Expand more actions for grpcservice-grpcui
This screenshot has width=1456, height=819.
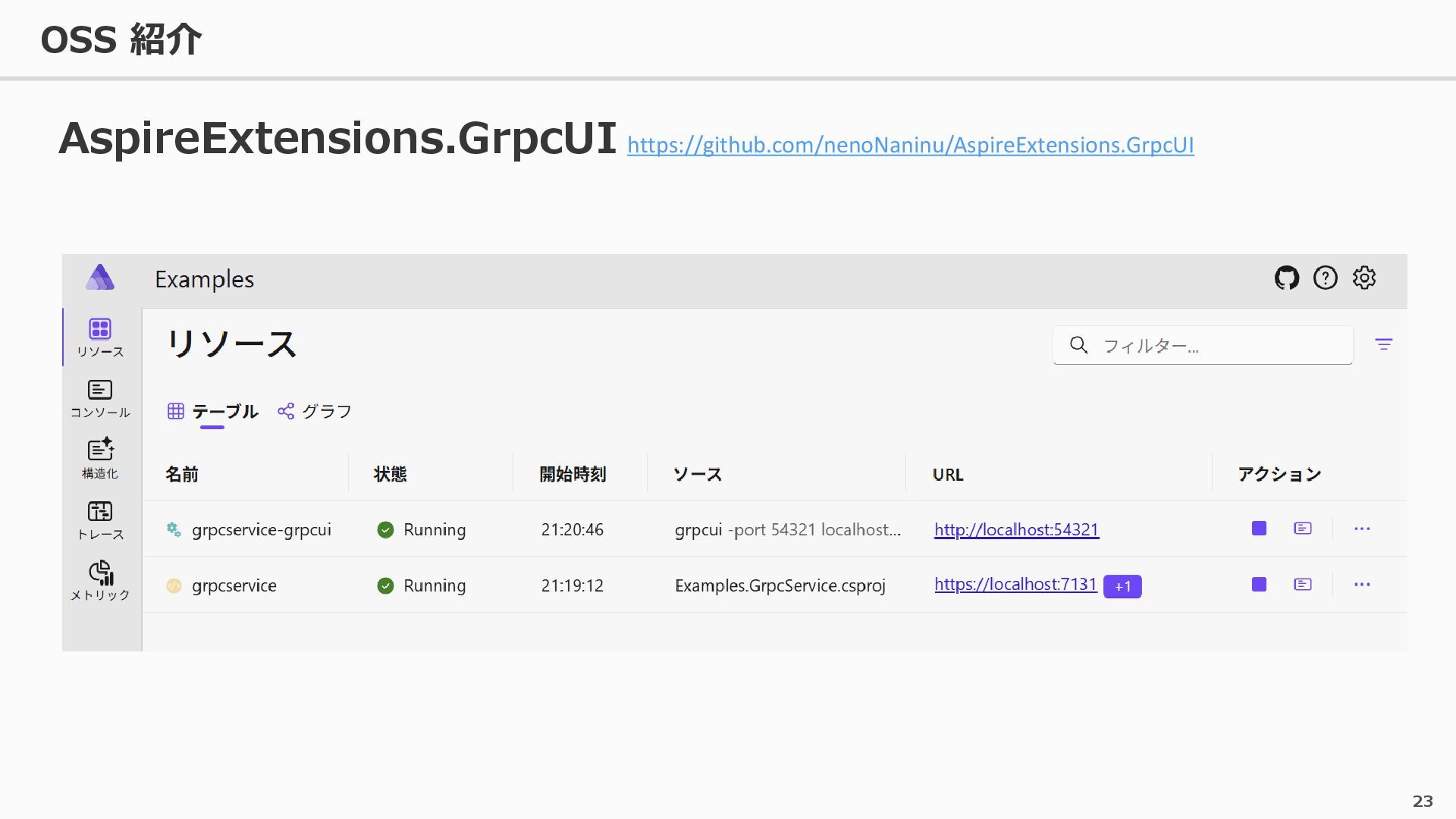click(1362, 529)
